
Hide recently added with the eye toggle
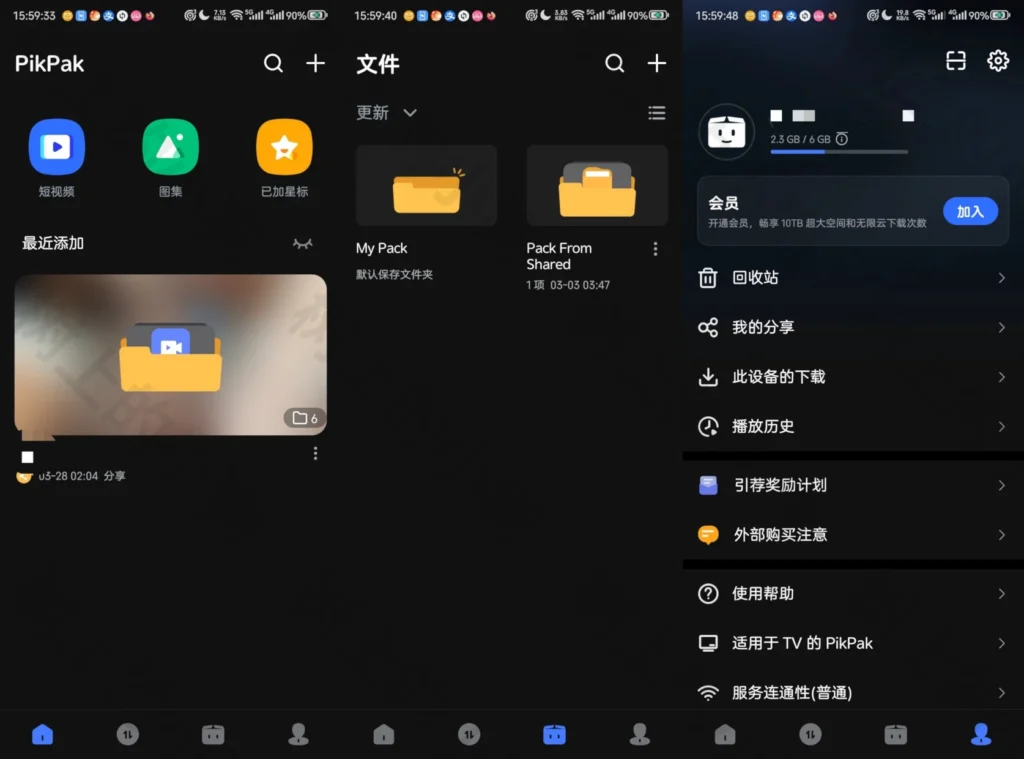[x=302, y=243]
